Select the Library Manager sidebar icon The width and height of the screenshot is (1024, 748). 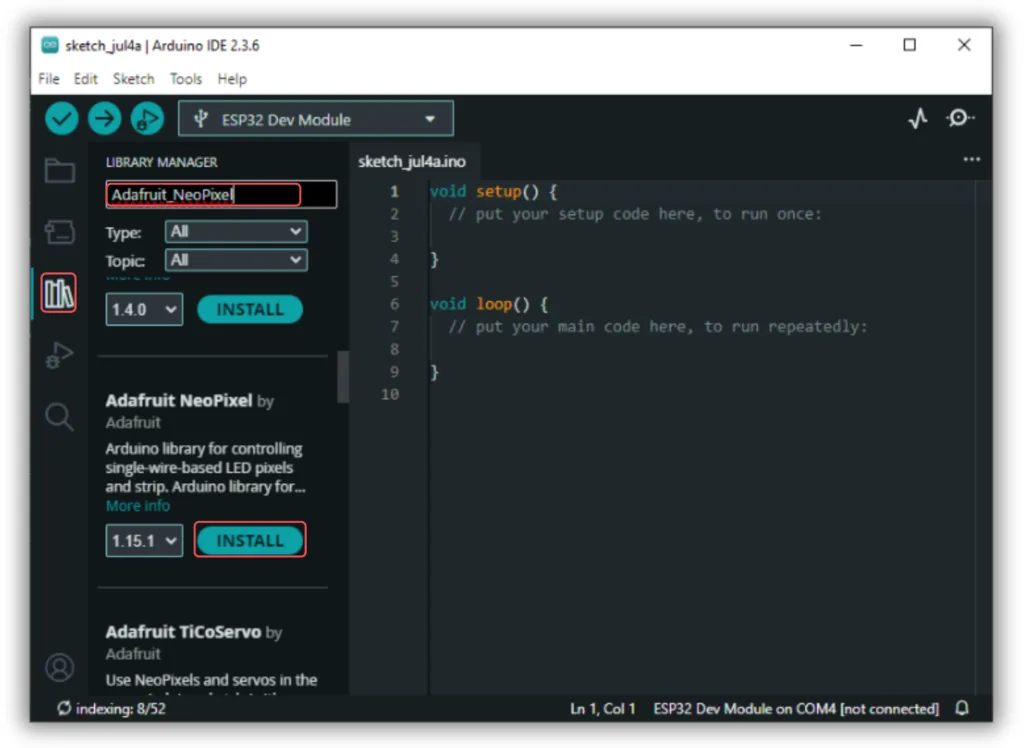point(59,293)
